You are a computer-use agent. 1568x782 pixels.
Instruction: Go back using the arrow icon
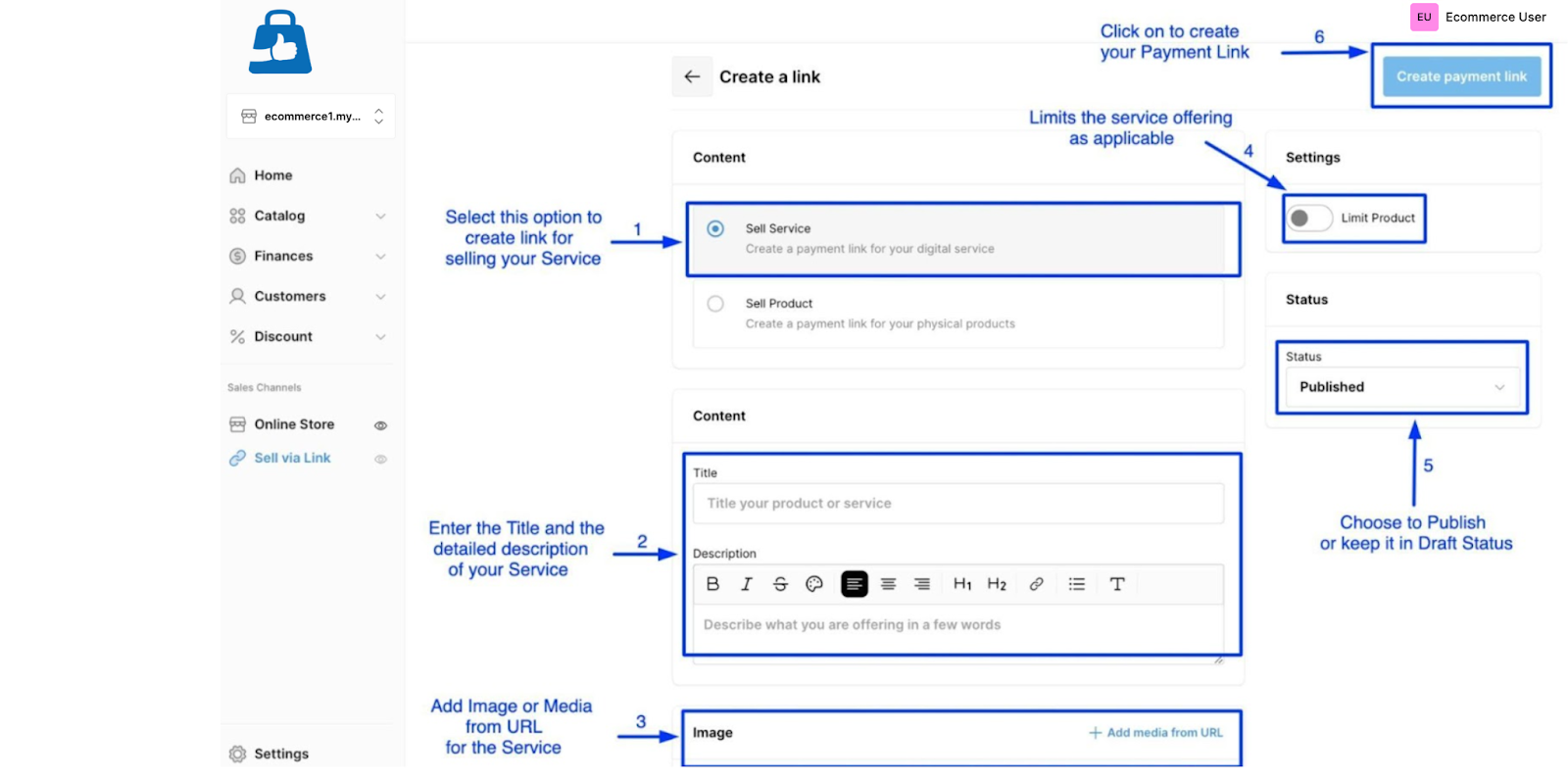[x=692, y=76]
